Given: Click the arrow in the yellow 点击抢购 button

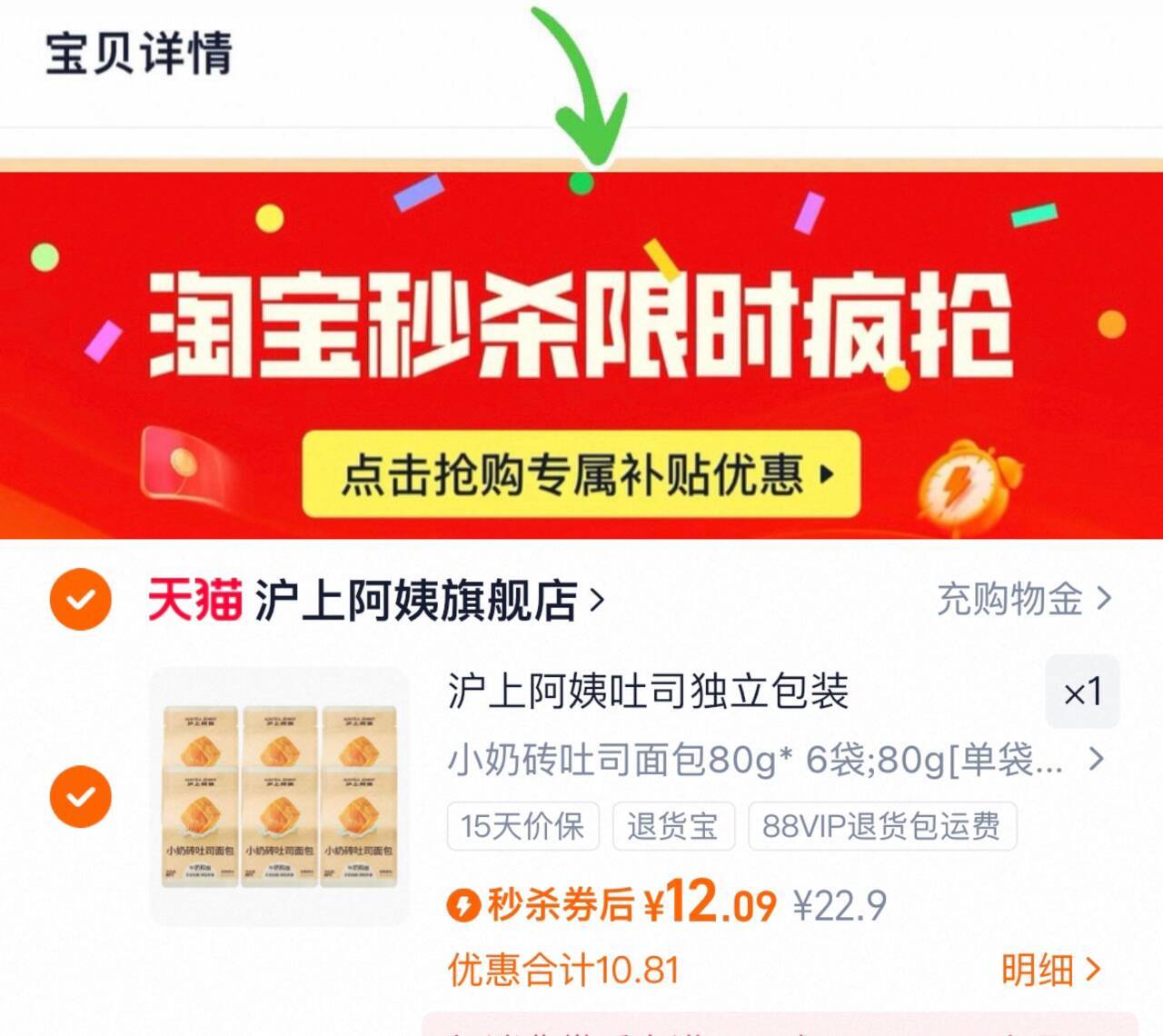Looking at the screenshot, I should (826, 474).
